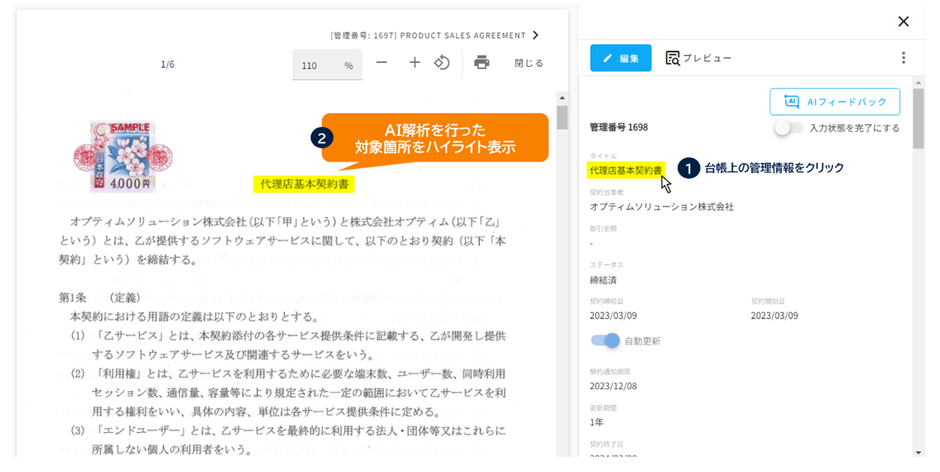This screenshot has width=940, height=472.
Task: Click the zoom percentage field showing 110
Action: click(x=315, y=65)
